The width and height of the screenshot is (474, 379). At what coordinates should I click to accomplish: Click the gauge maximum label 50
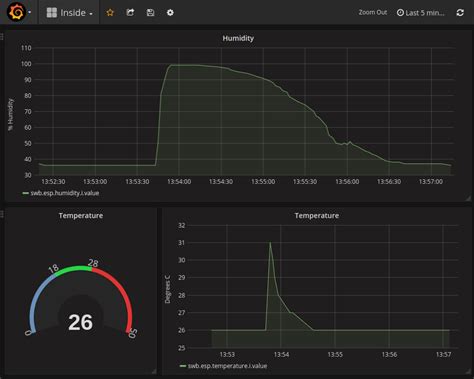tap(133, 333)
